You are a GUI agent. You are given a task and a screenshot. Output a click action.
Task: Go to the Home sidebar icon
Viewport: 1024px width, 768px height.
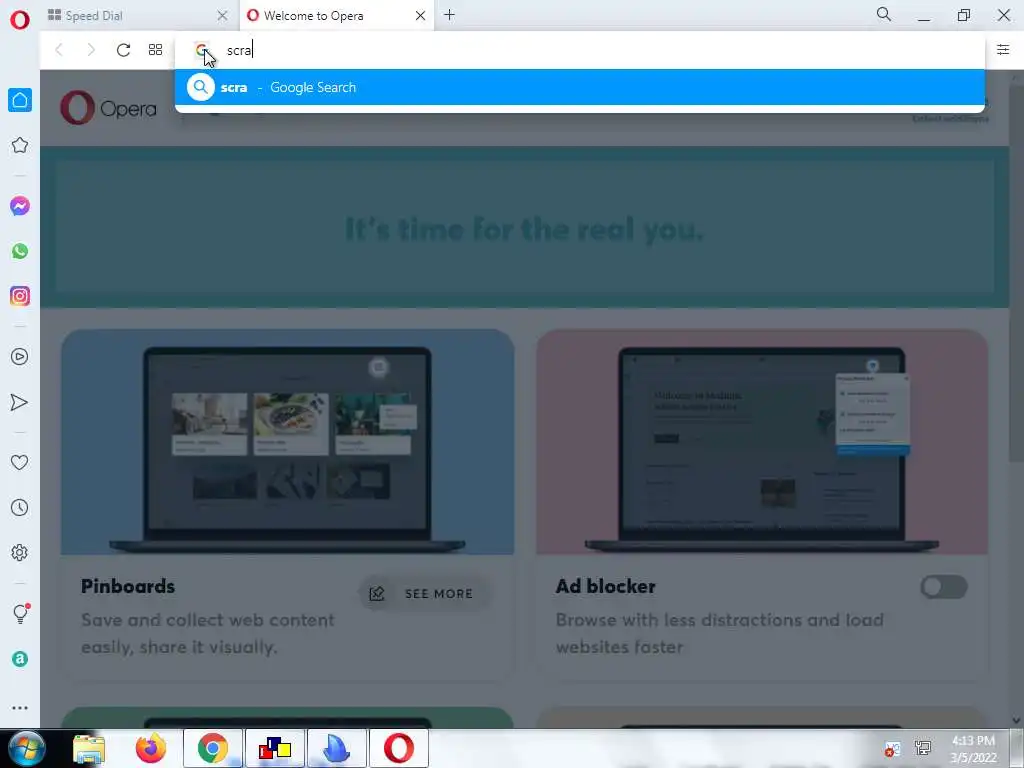(x=20, y=101)
